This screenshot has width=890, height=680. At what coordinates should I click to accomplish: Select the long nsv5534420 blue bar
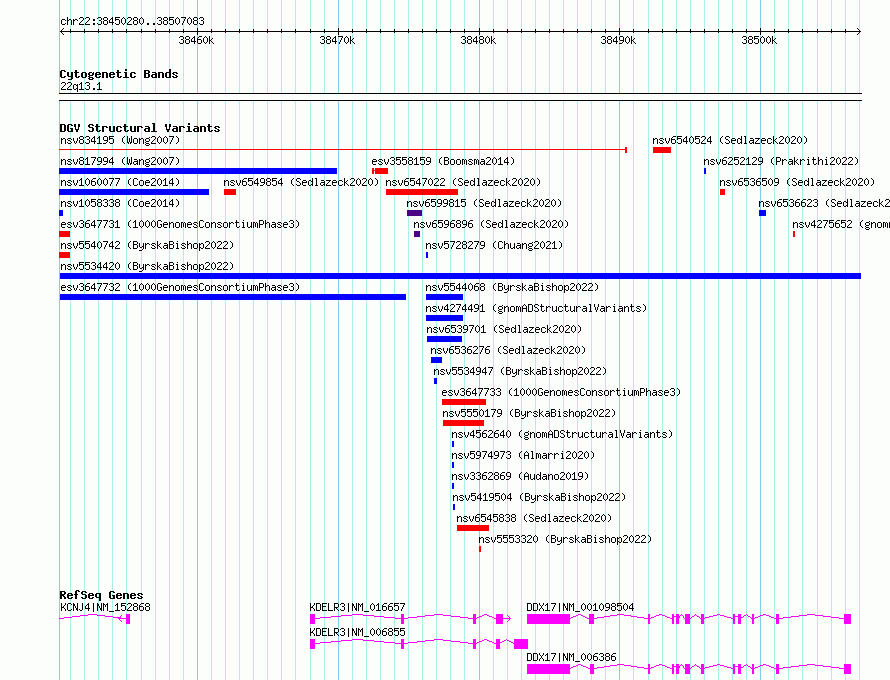[x=460, y=276]
